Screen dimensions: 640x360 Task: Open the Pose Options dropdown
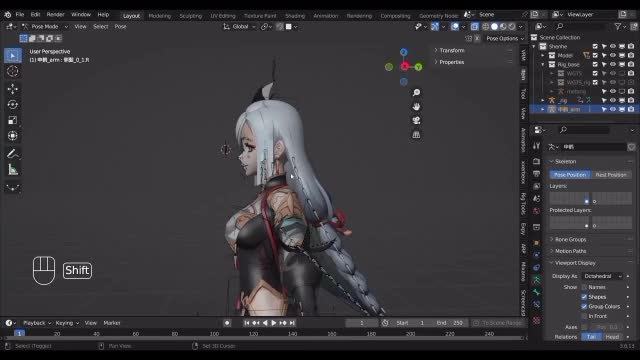(x=505, y=38)
